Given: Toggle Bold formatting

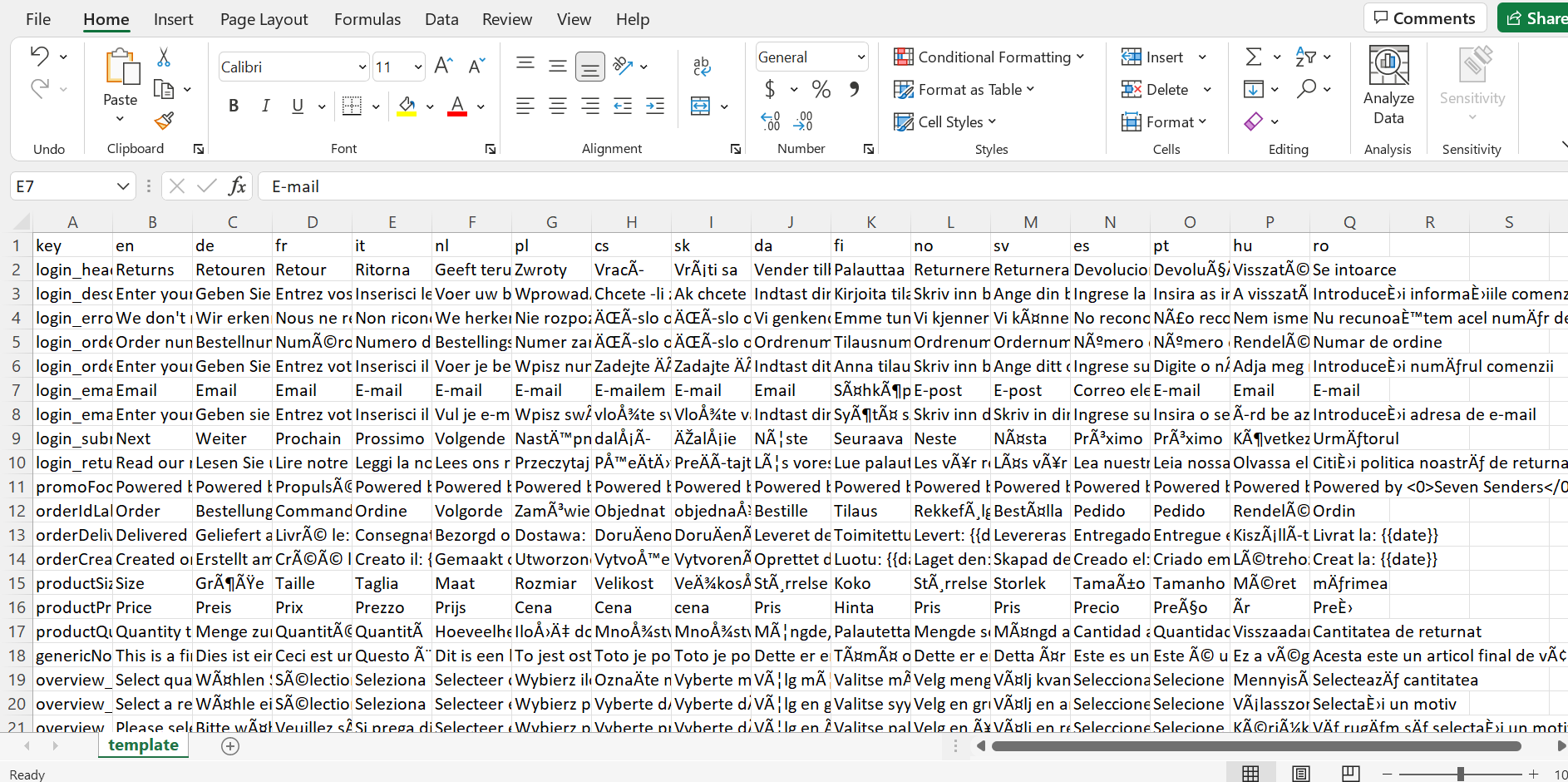Looking at the screenshot, I should [x=234, y=106].
